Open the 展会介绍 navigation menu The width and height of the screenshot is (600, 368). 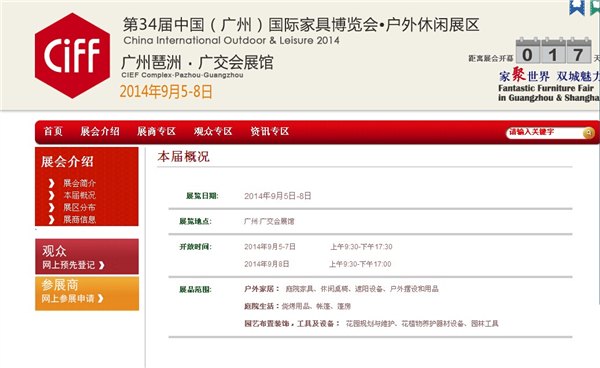pyautogui.click(x=100, y=132)
